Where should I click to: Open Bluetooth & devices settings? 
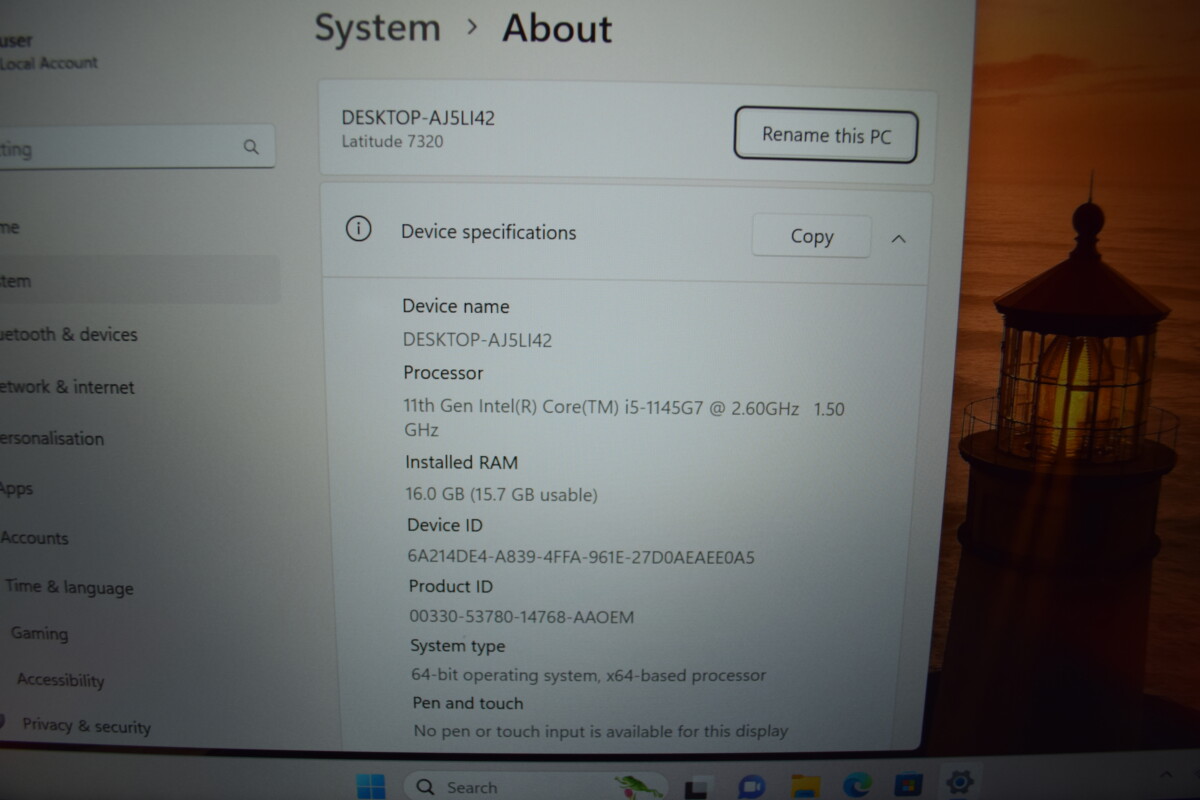68,334
